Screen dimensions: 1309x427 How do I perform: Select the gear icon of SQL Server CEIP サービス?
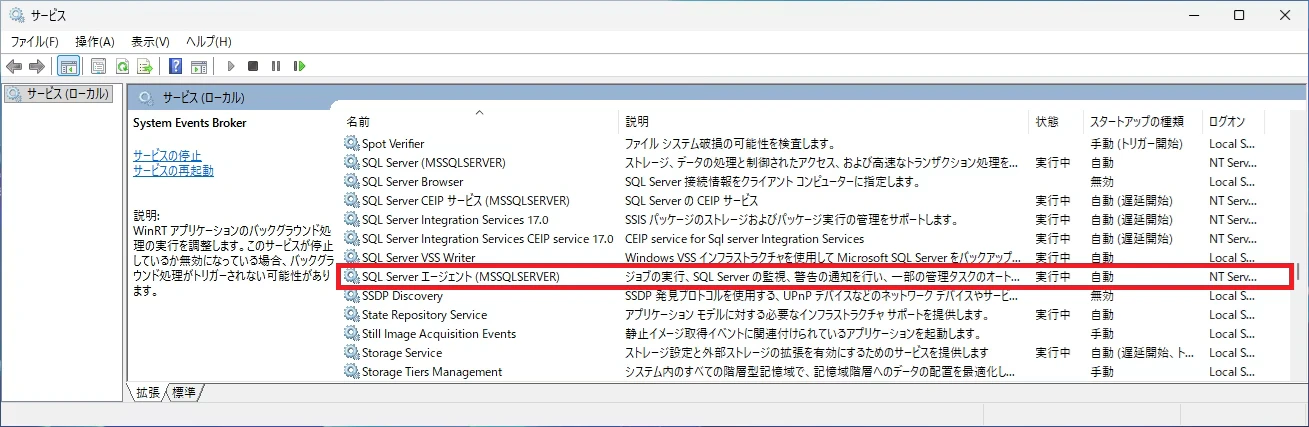pos(351,201)
